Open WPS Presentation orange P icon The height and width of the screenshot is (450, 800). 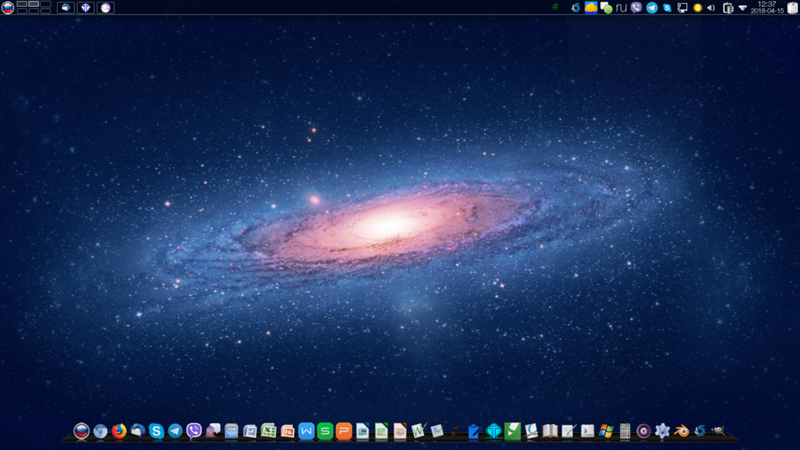344,431
